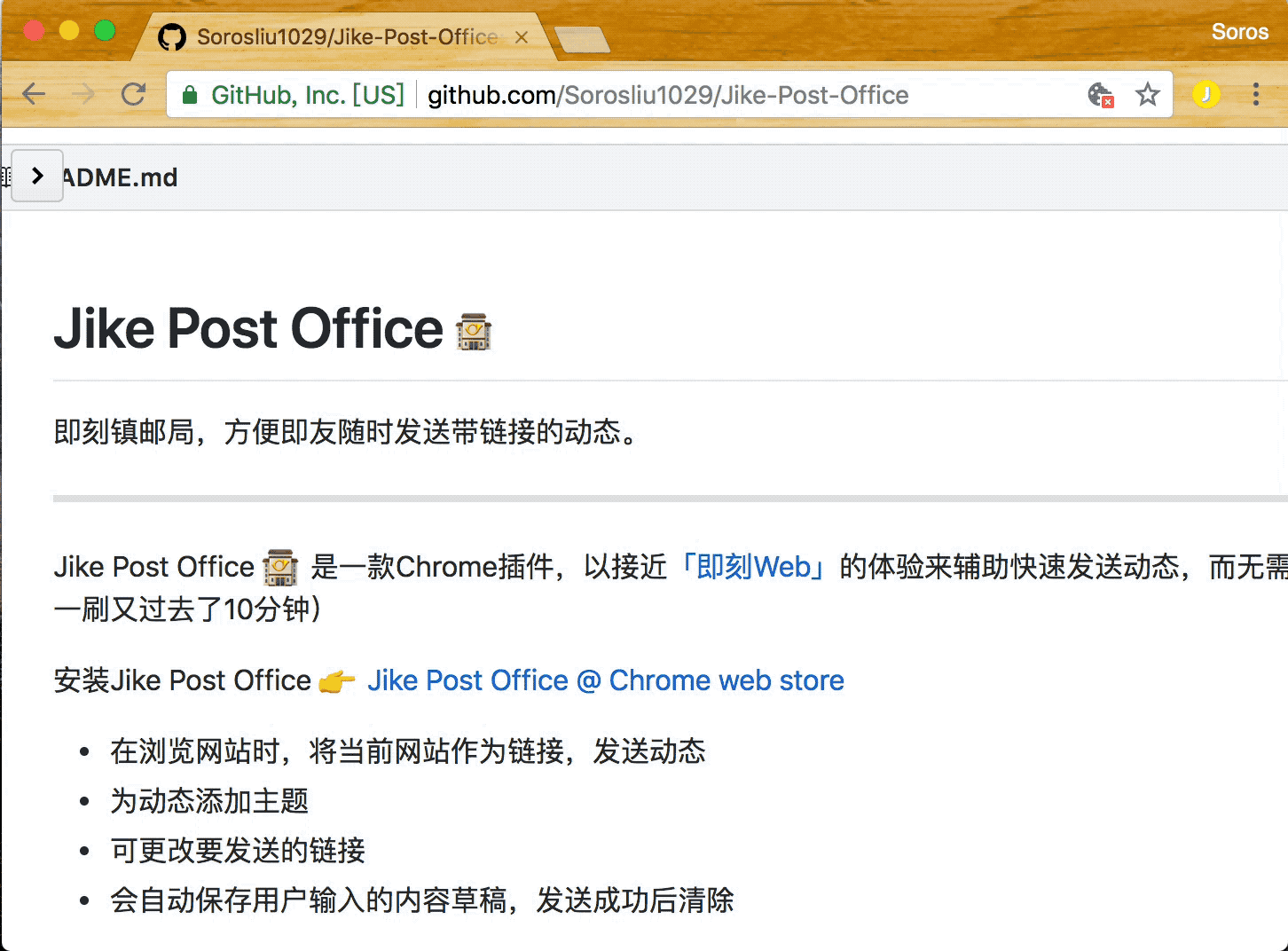Viewport: 1288px width, 951px height.
Task: Click the Soros profile name button
Action: 1239,32
